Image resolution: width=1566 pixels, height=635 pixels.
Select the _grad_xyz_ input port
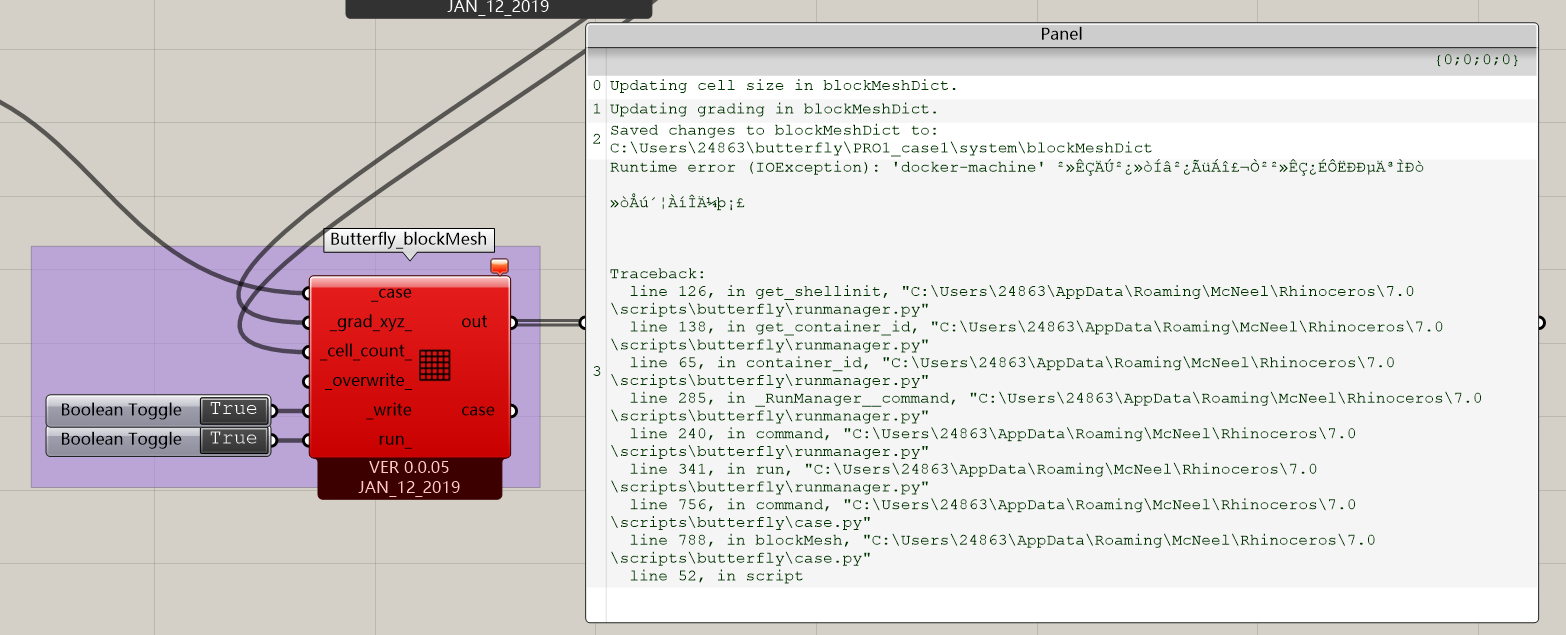pos(305,322)
